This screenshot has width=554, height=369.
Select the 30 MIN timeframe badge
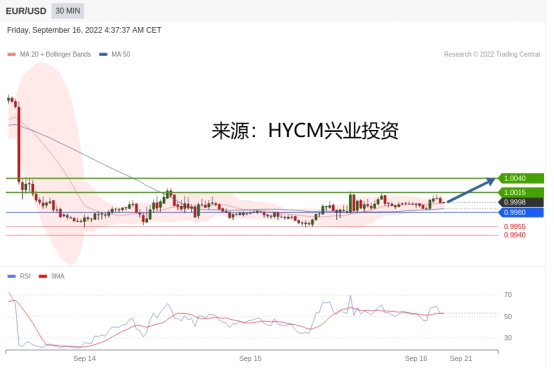(x=67, y=11)
